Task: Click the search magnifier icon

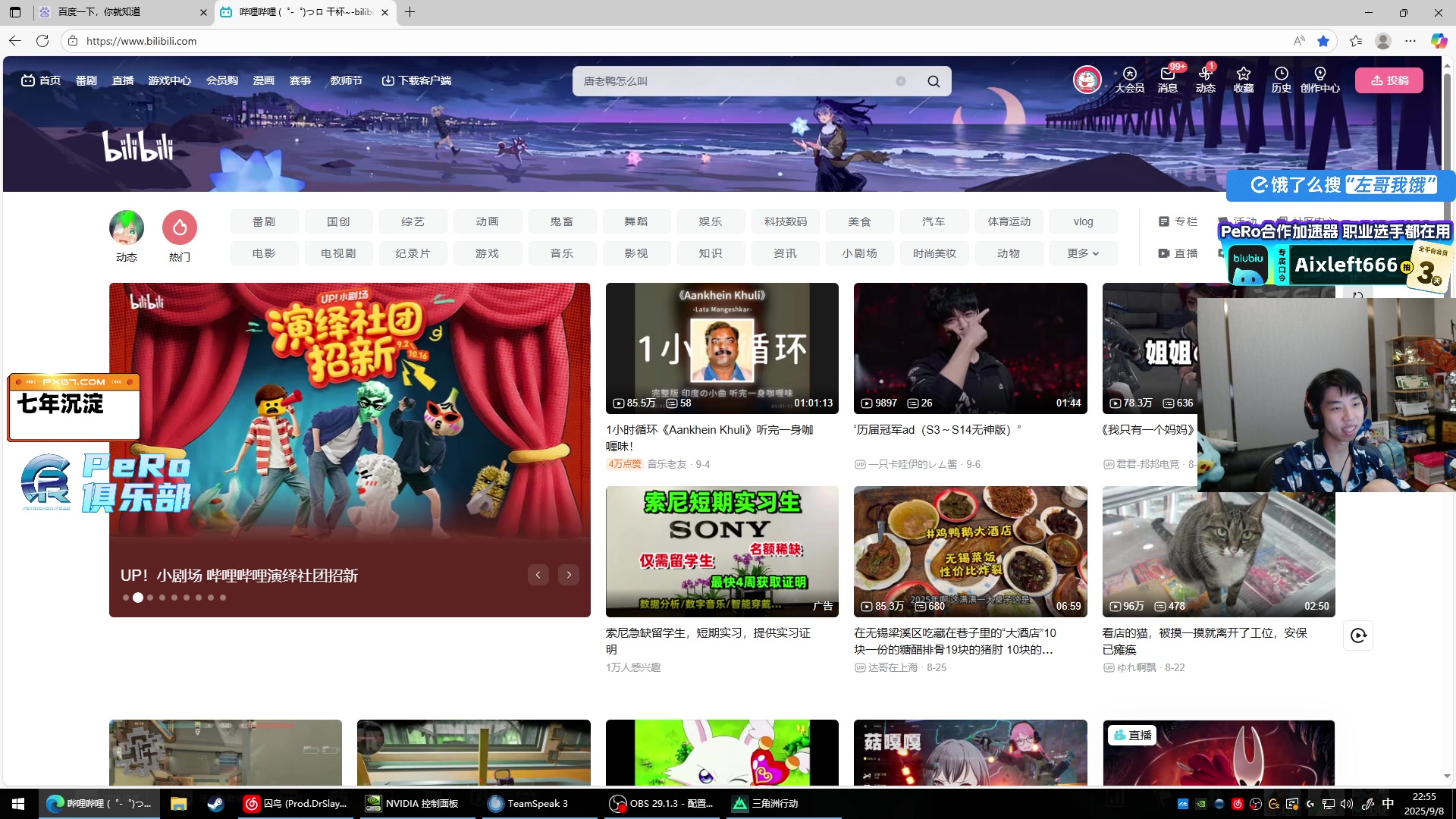Action: [x=934, y=81]
